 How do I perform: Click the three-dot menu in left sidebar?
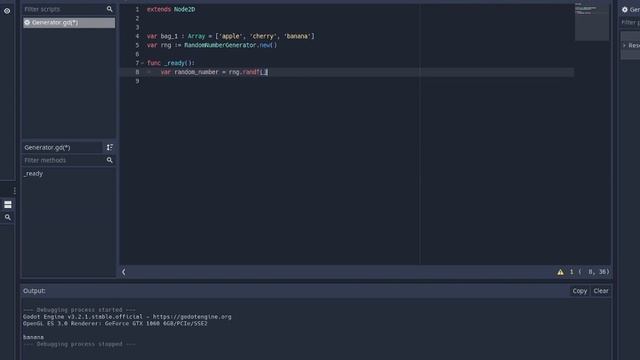point(15,191)
